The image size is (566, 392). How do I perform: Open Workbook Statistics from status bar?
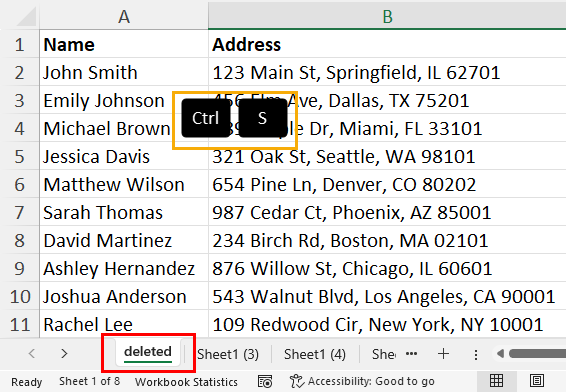(x=186, y=382)
